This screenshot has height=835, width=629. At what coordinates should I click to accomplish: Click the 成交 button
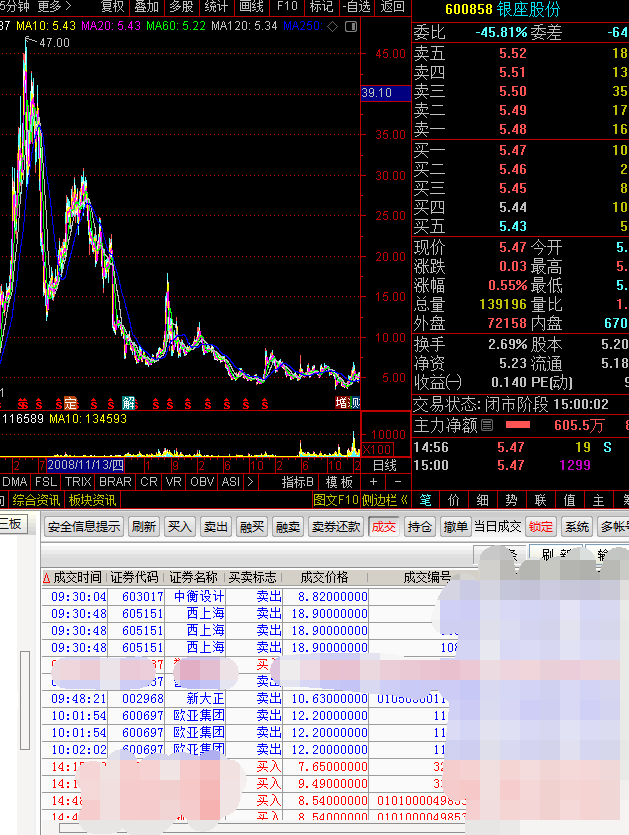pyautogui.click(x=383, y=527)
